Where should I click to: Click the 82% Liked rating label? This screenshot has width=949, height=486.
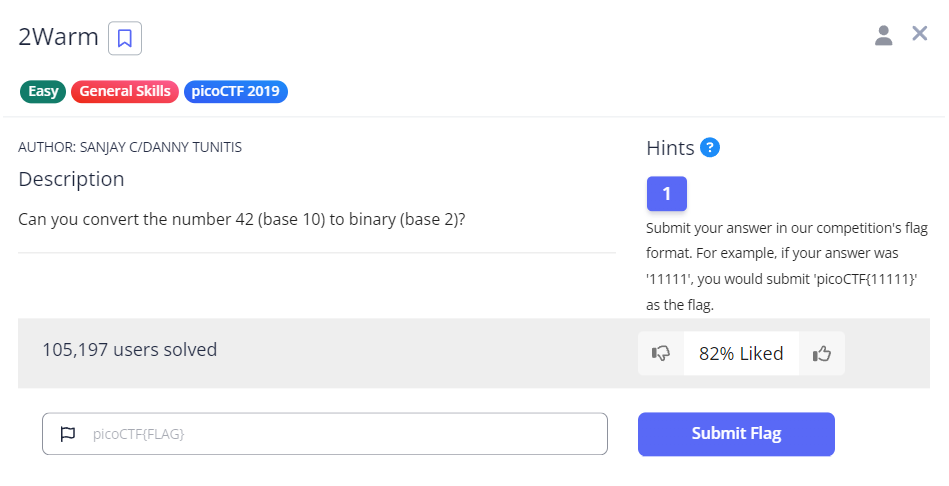coord(741,353)
